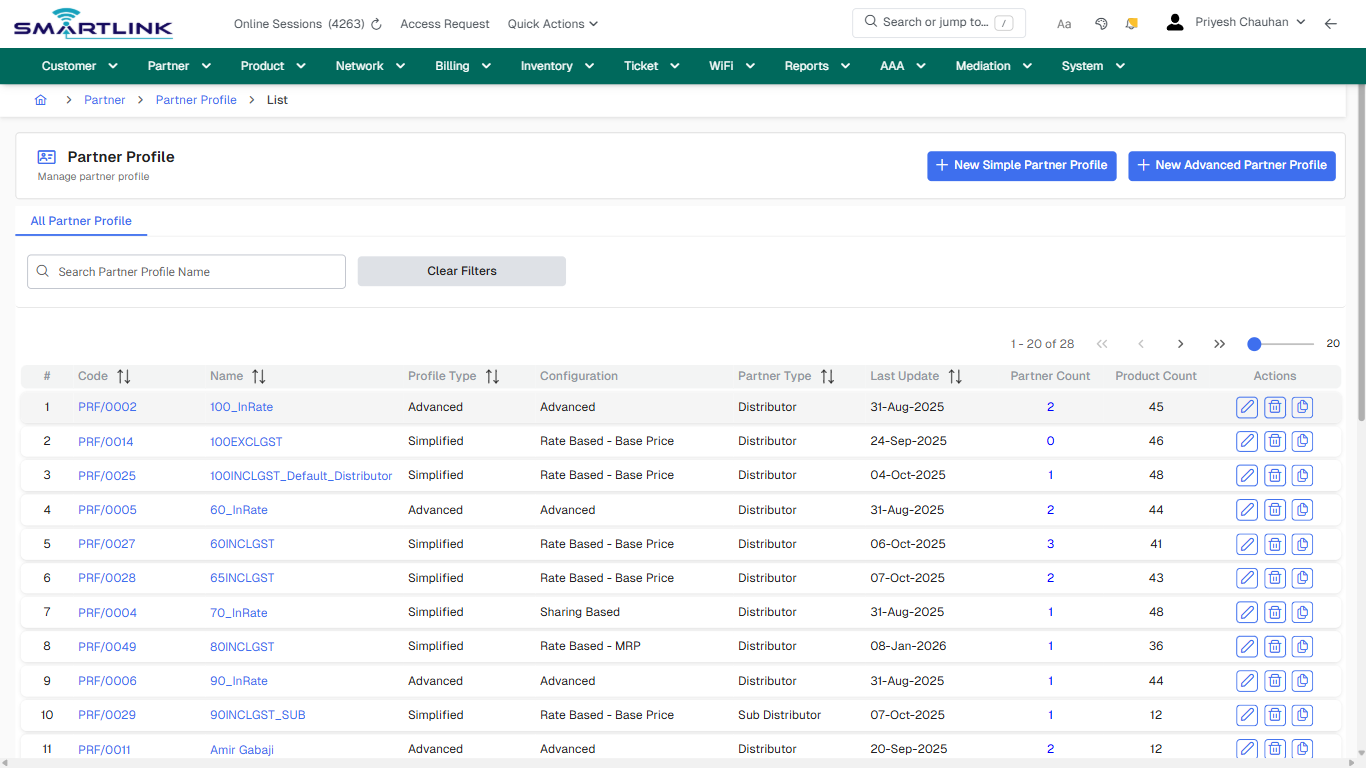Open the Billing menu
This screenshot has height=768, width=1366.
[x=462, y=65]
